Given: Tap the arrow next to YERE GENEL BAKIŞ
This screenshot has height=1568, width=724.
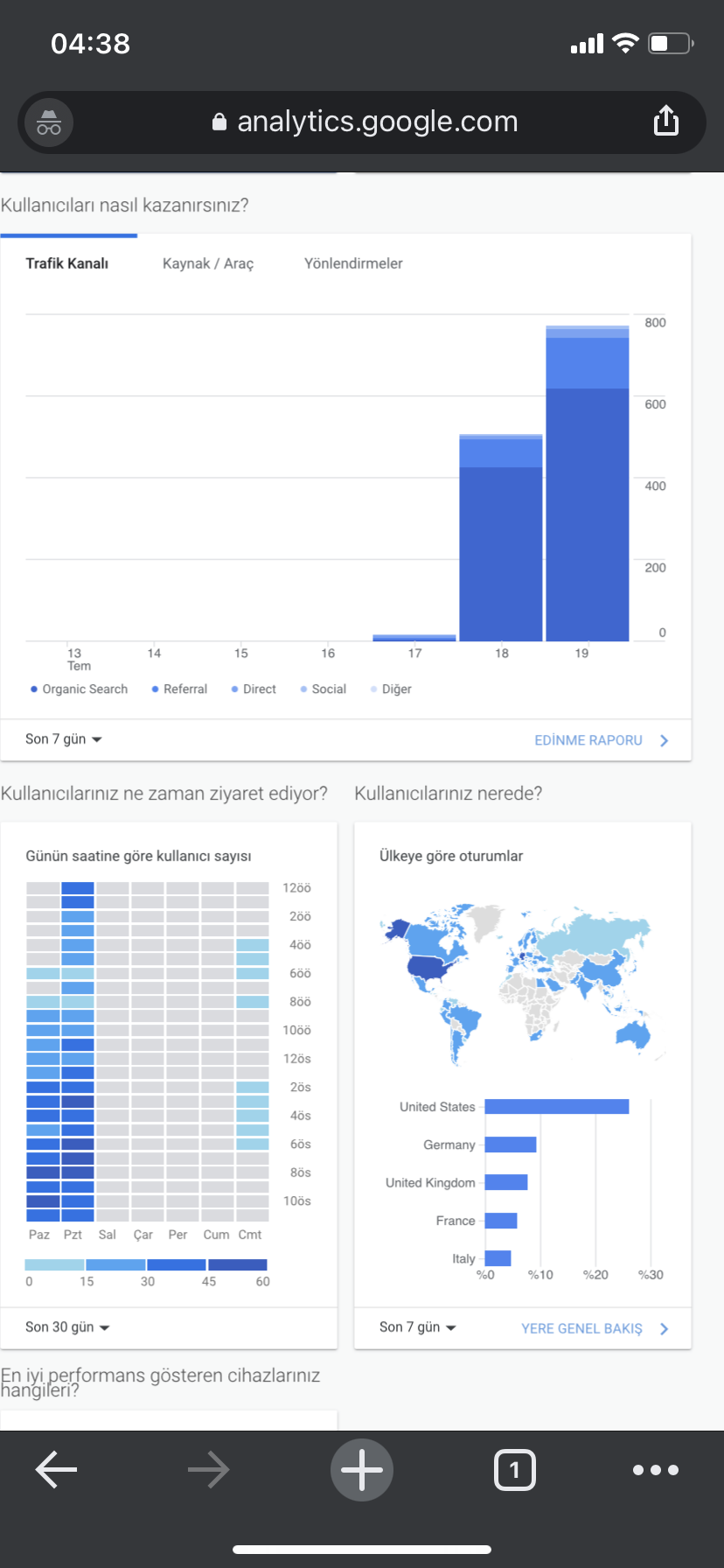Looking at the screenshot, I should point(665,1328).
